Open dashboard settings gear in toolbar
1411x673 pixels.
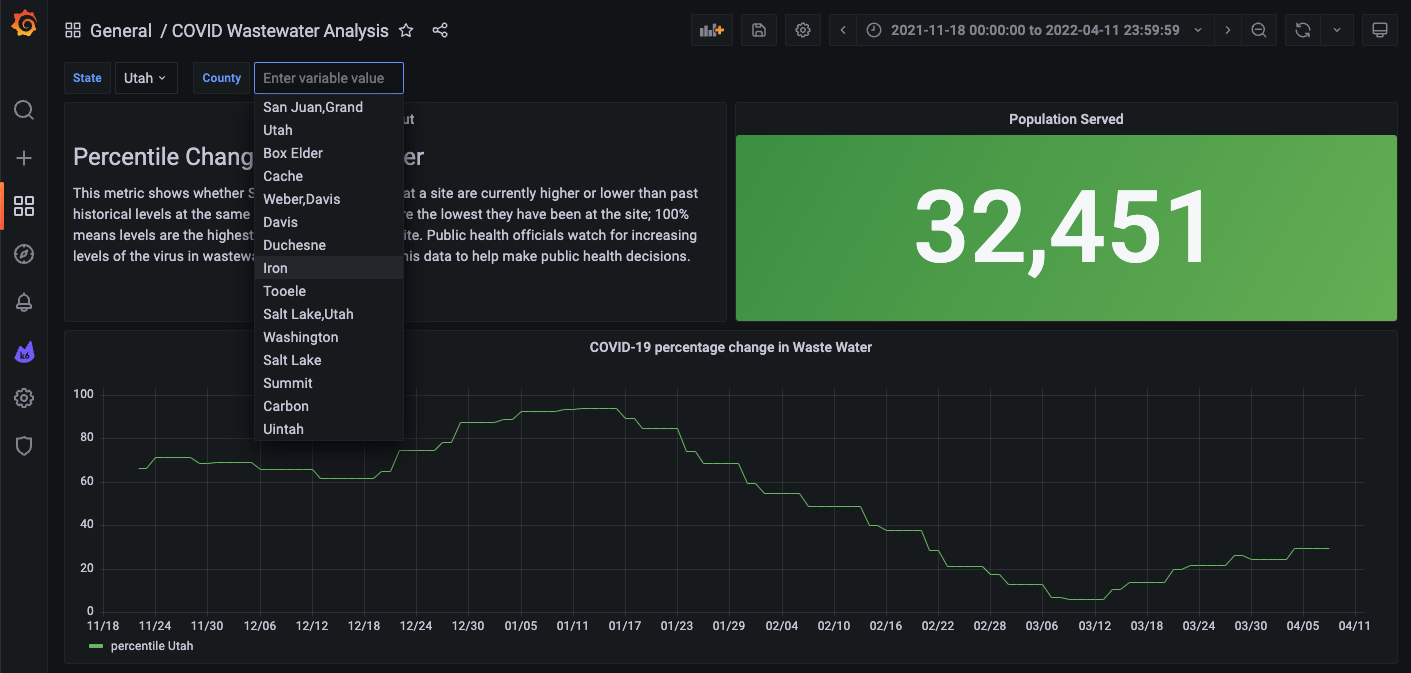(803, 30)
